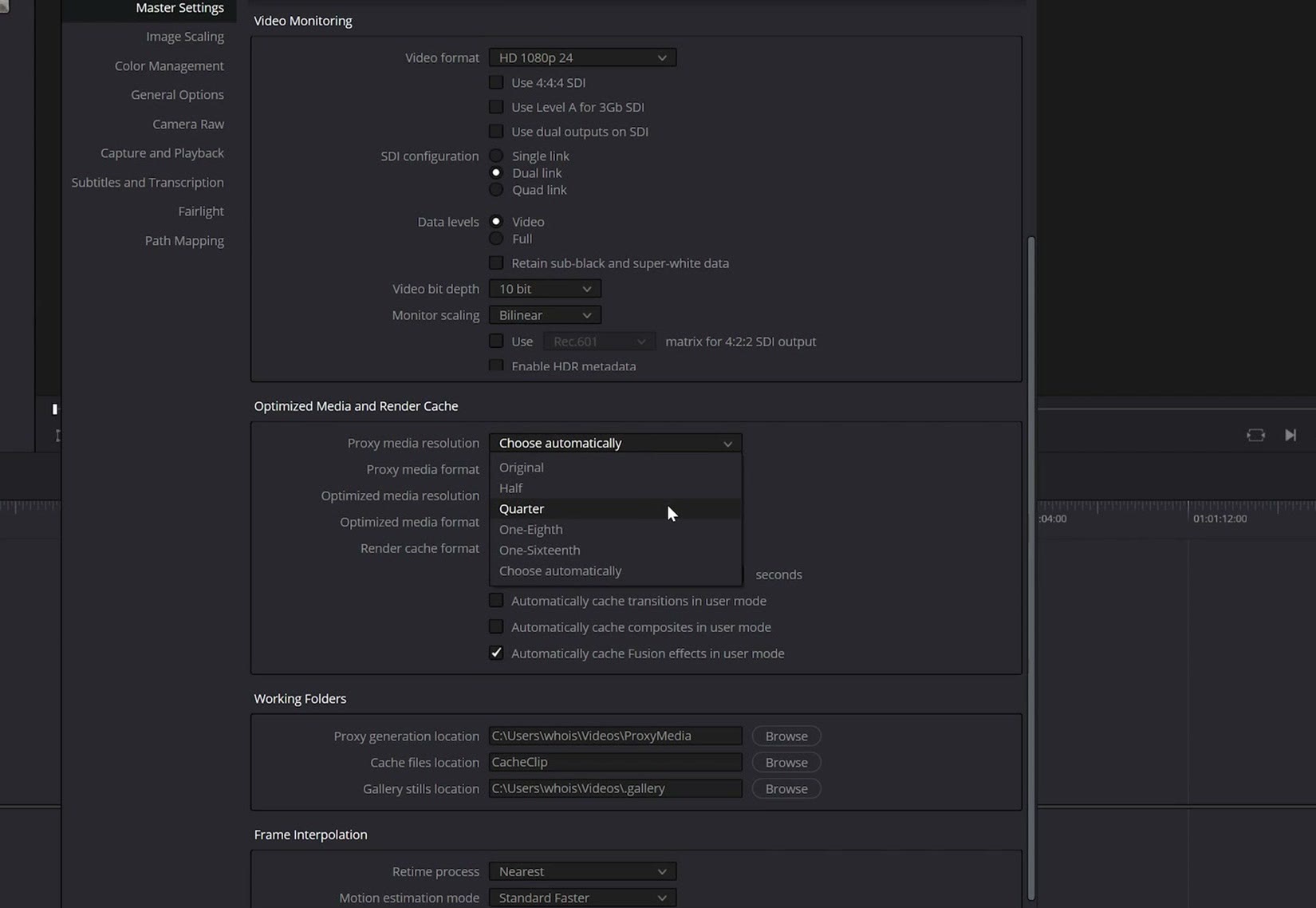Check the Use matrix for 4:2:2 SDI output
Image resolution: width=1316 pixels, height=908 pixels.
coord(496,341)
